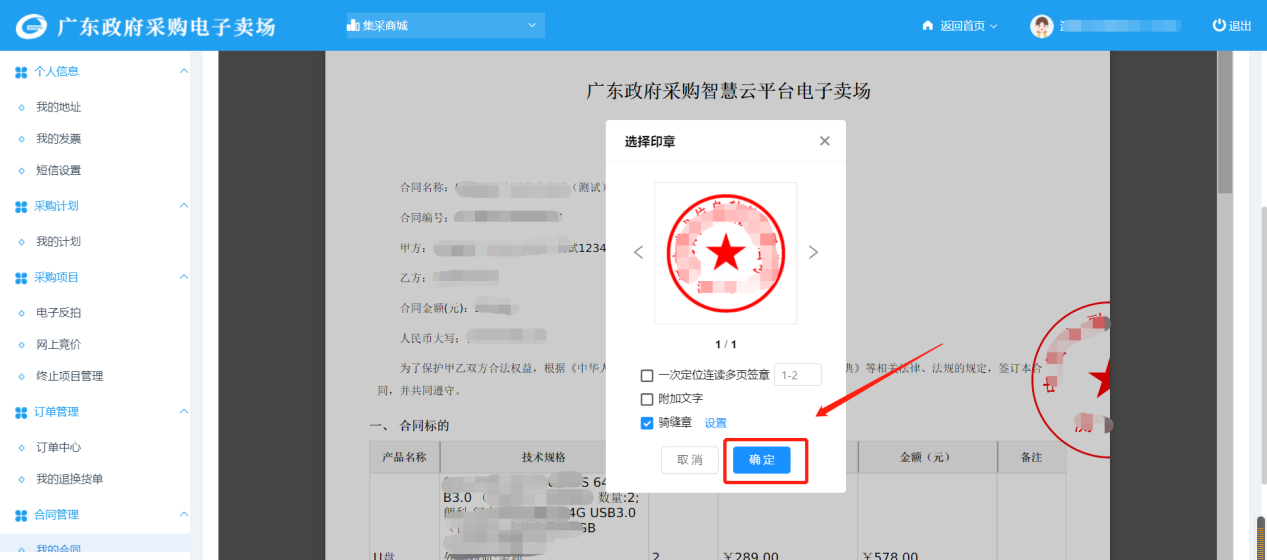Click the 采购计划 group icon
The width and height of the screenshot is (1267, 560).
coord(21,206)
